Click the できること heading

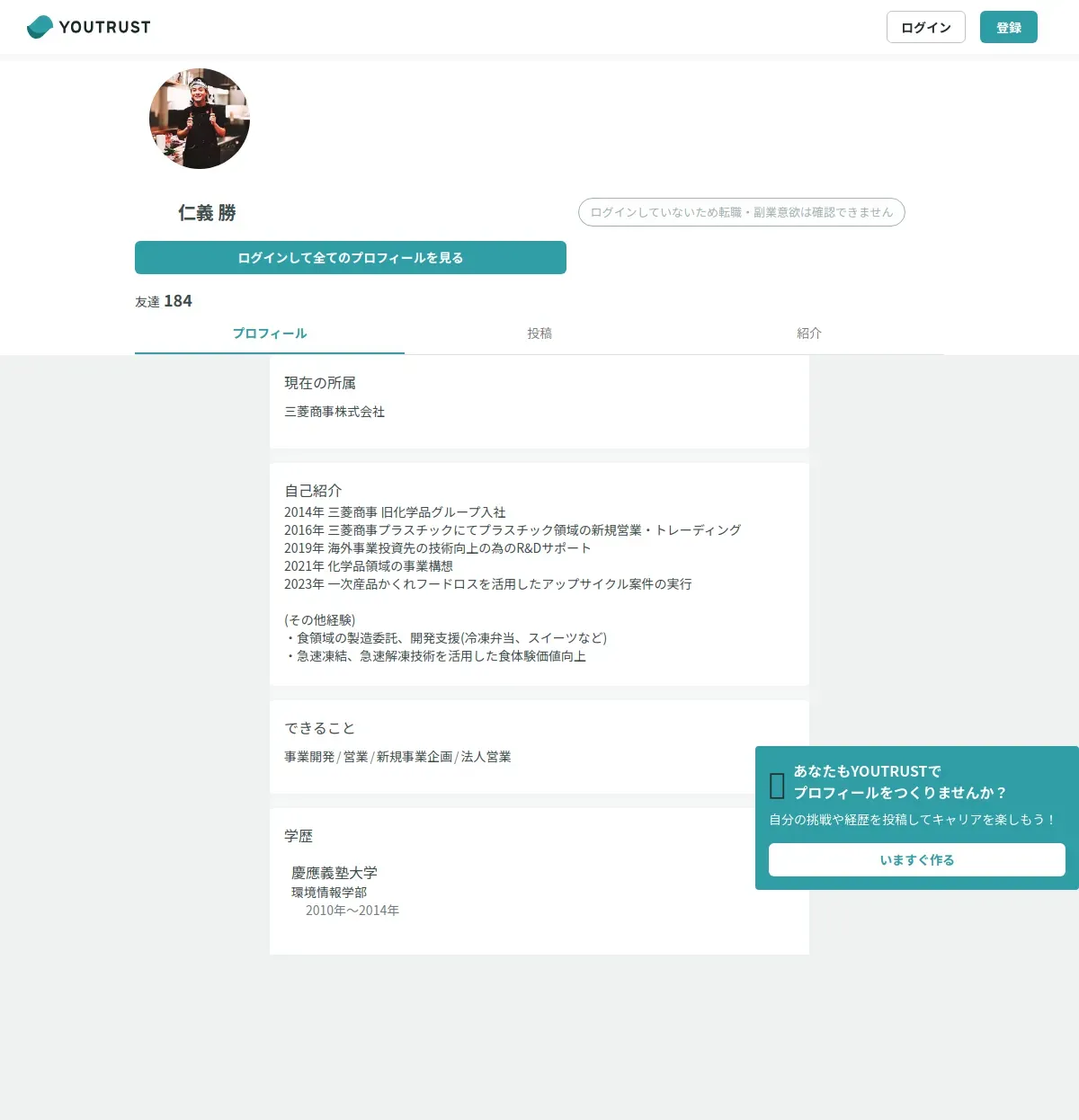click(320, 728)
